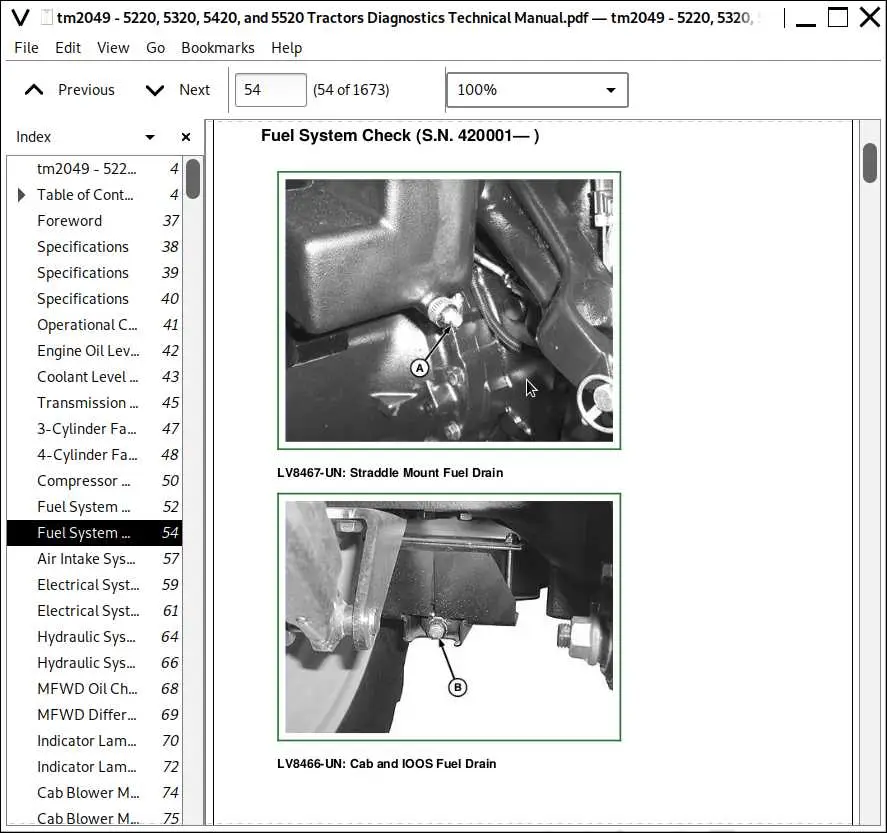Viewport: 887px width, 833px height.
Task: Select the 4-Cylinder Fa... index entry
Action: pos(94,455)
